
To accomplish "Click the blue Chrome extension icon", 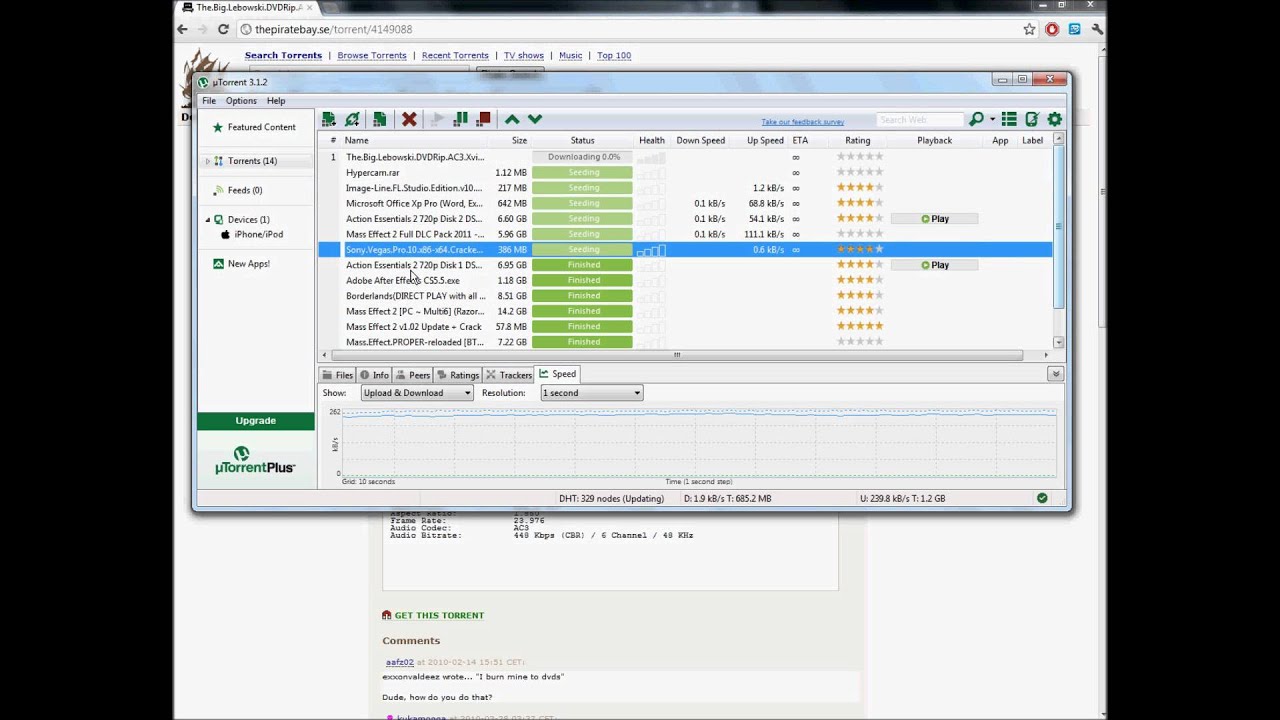I will click(x=1074, y=30).
